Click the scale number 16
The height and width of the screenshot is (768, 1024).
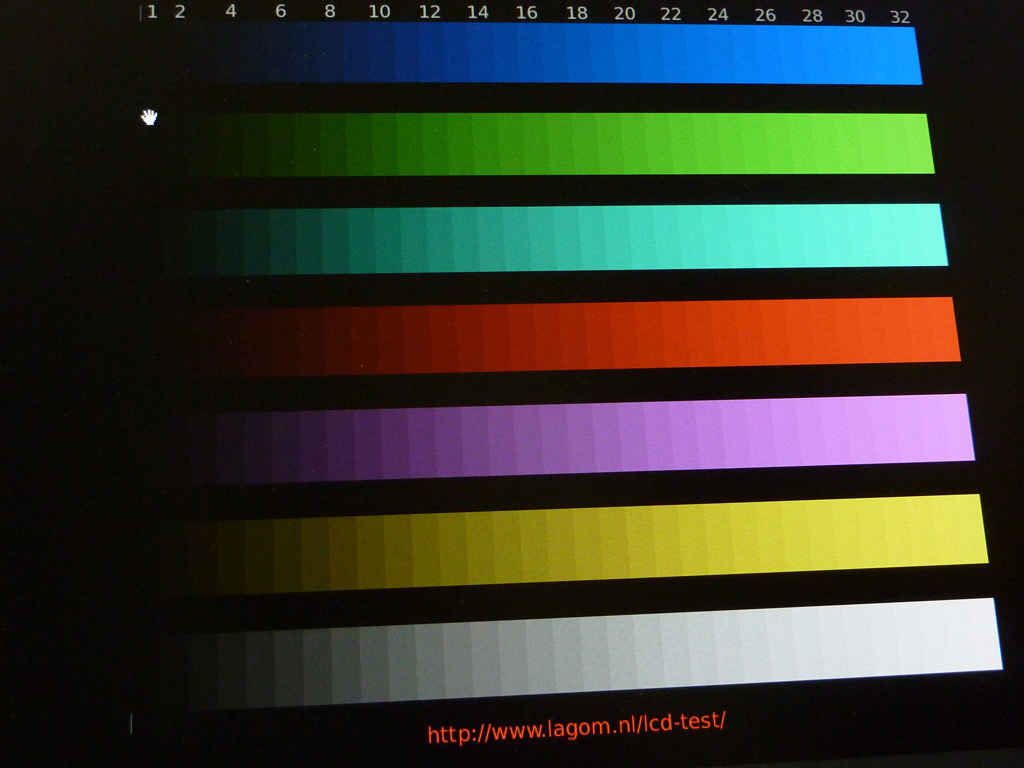[526, 13]
